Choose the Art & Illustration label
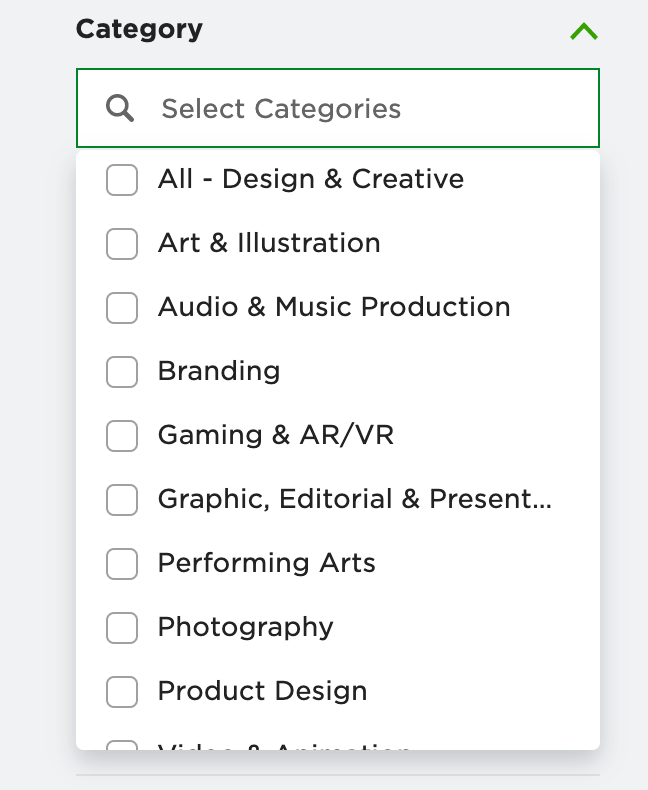This screenshot has width=648, height=790. (269, 243)
